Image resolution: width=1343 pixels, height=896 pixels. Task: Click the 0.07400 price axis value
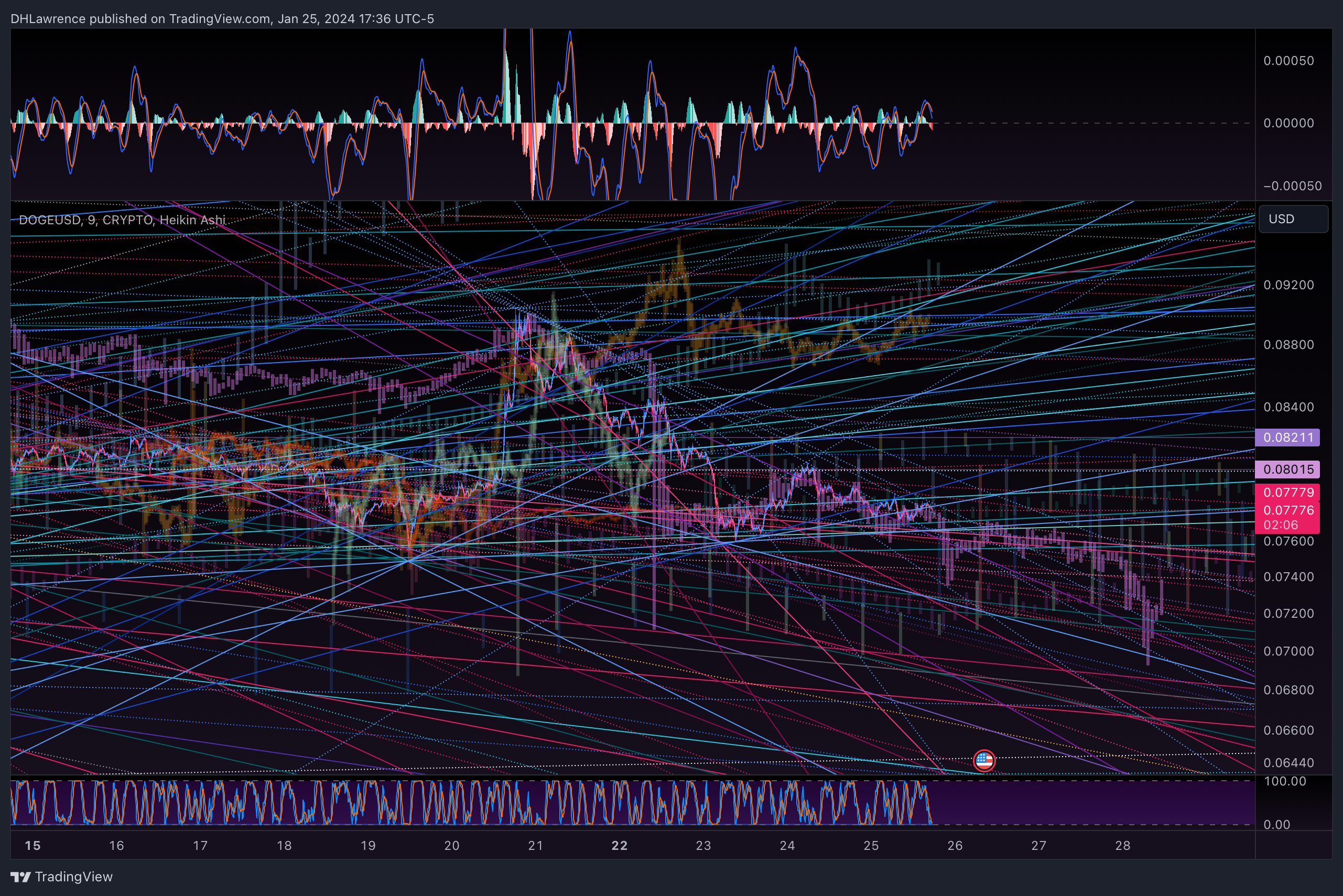[1288, 576]
